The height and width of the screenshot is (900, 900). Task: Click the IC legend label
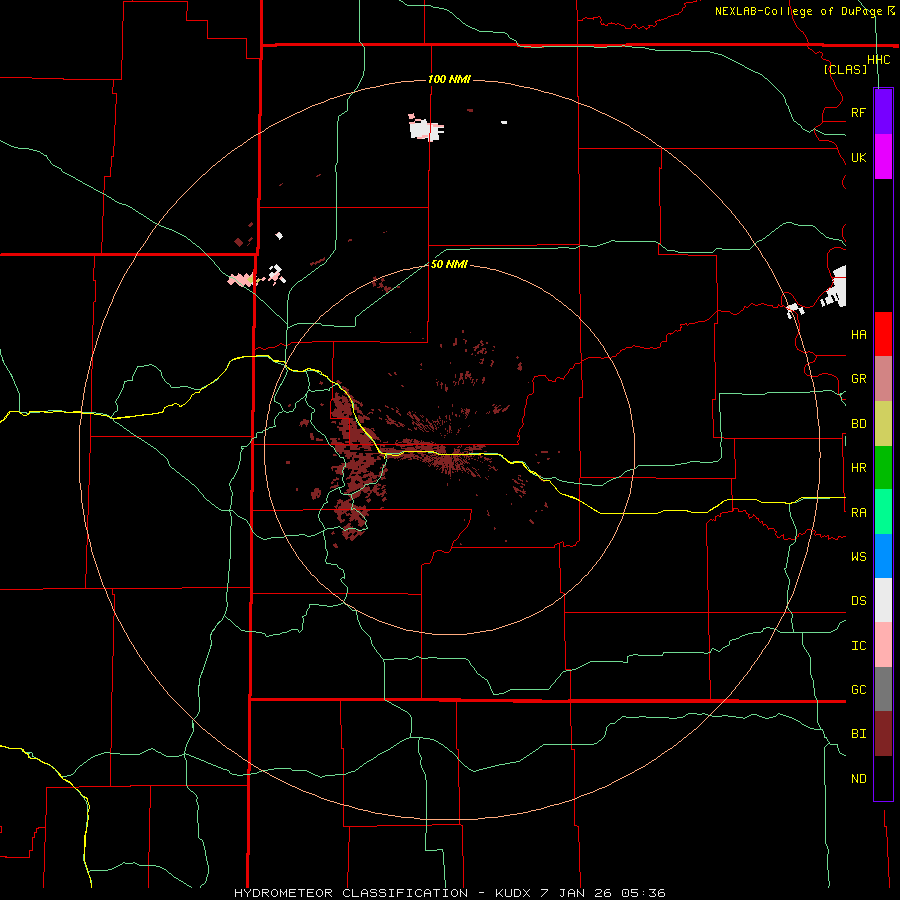coord(859,646)
